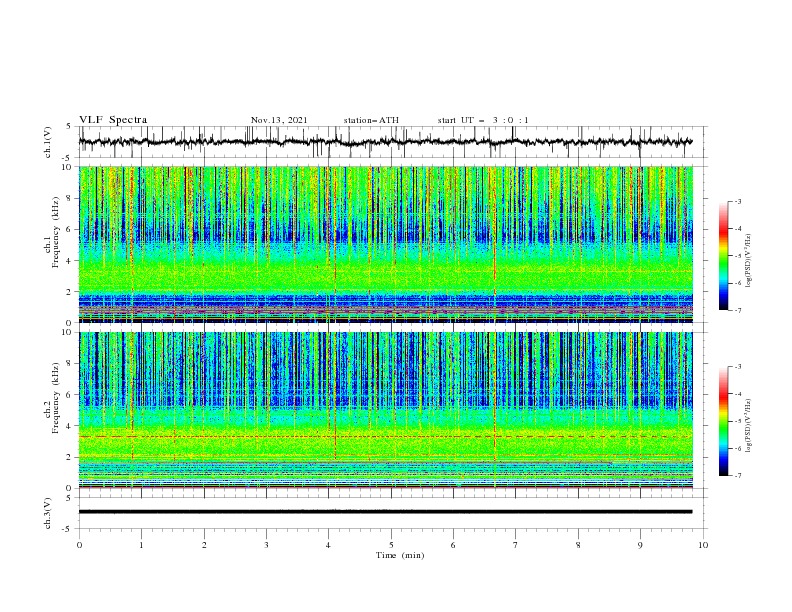Click the '-5' tick on ch.2 colorbar
The image size is (792, 612).
coord(738,421)
